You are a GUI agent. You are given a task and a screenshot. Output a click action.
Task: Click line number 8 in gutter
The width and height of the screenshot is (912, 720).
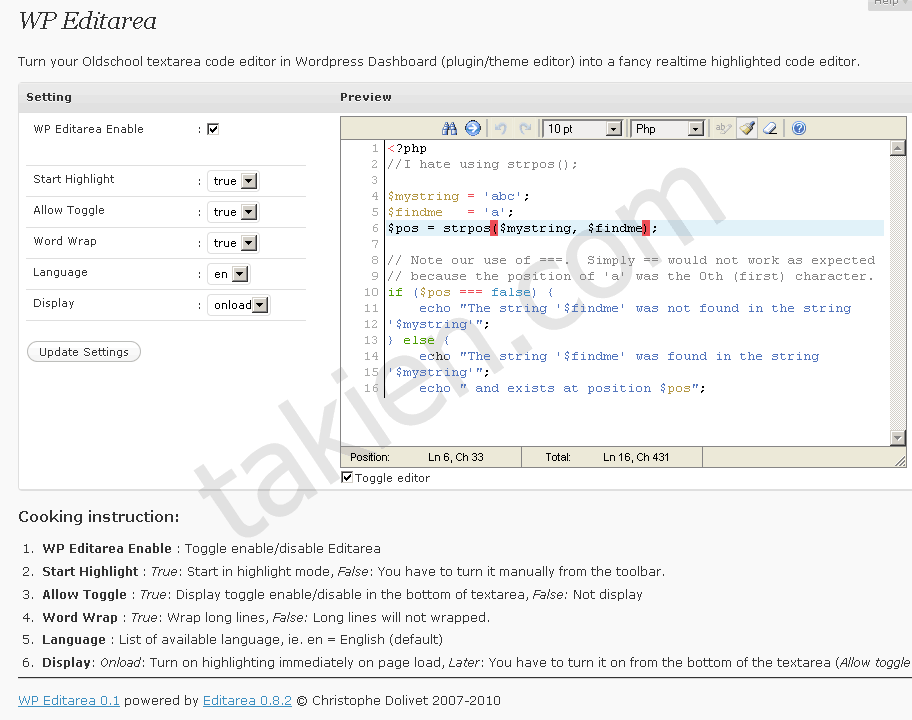[375, 260]
